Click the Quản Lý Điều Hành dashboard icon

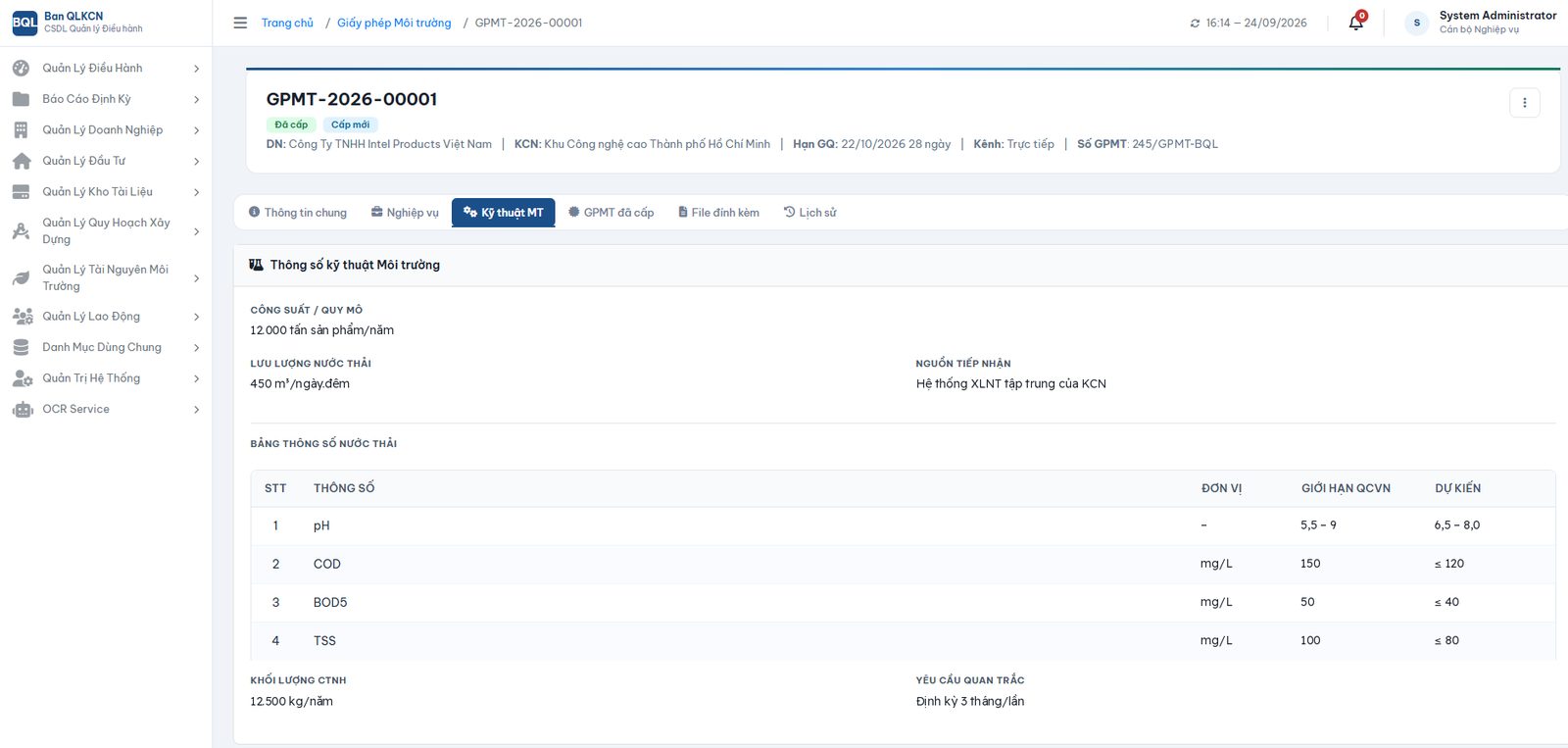[x=21, y=69]
